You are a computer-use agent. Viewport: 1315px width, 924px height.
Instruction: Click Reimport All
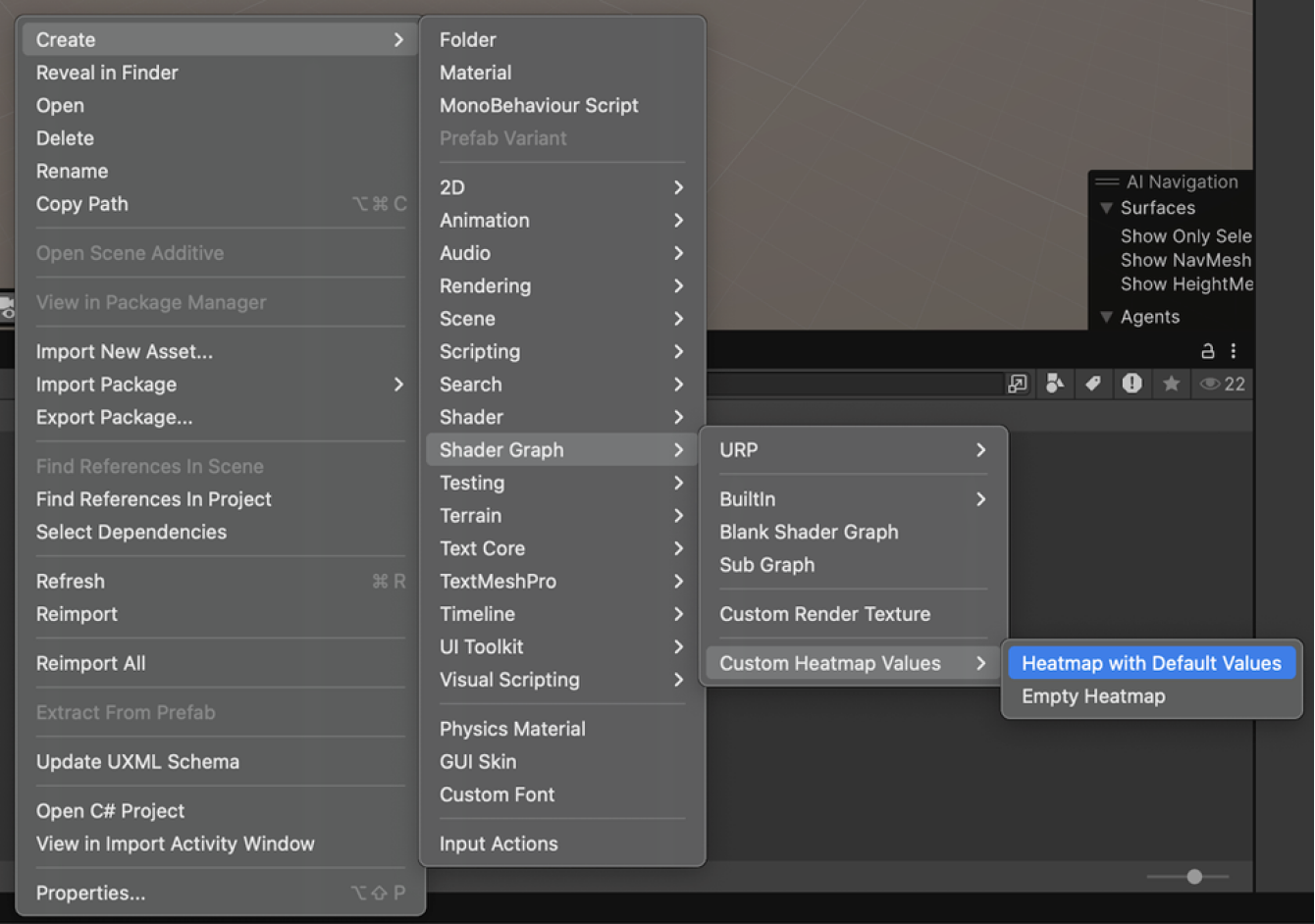tap(220, 663)
